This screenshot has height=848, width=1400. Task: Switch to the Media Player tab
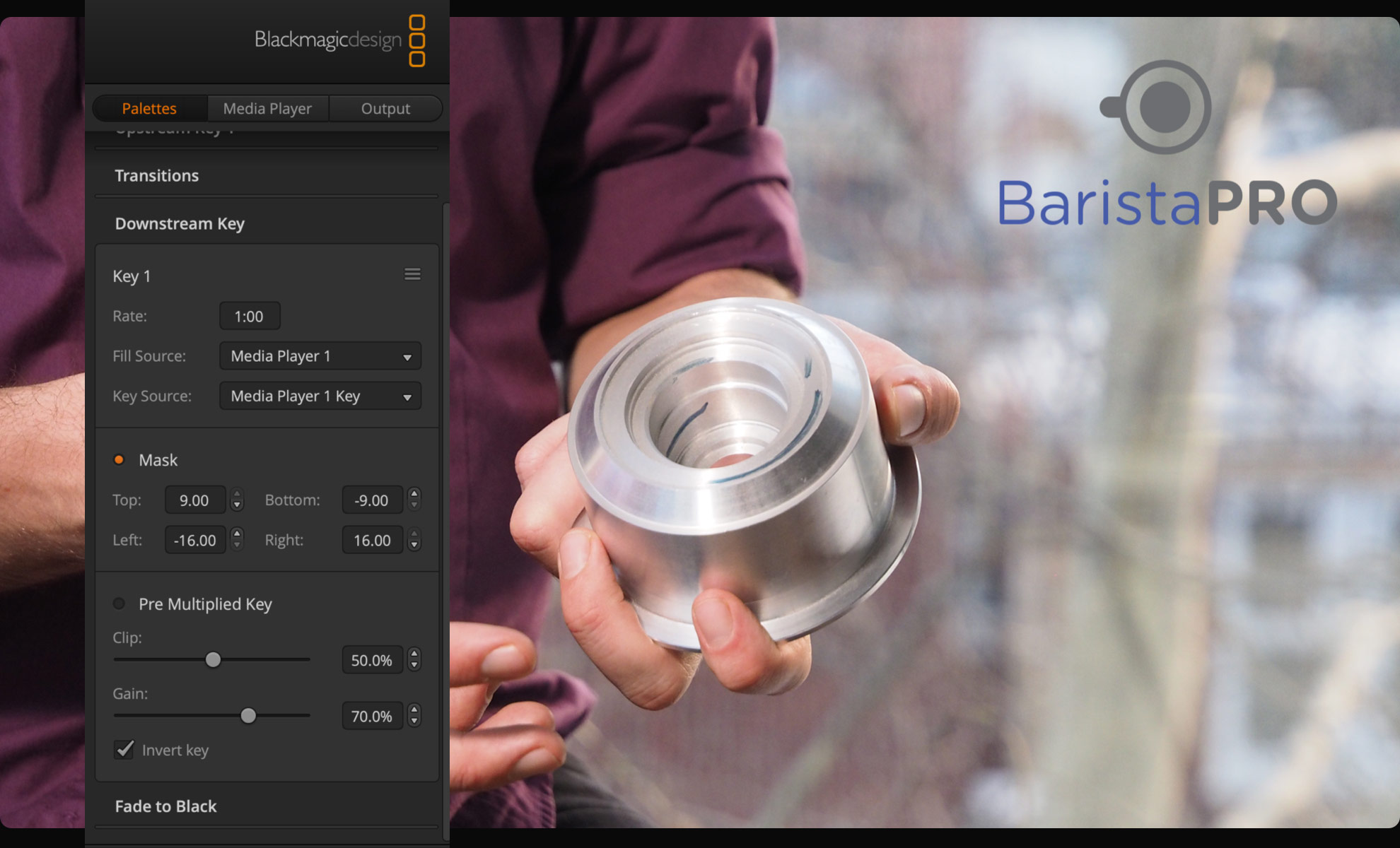[x=267, y=108]
